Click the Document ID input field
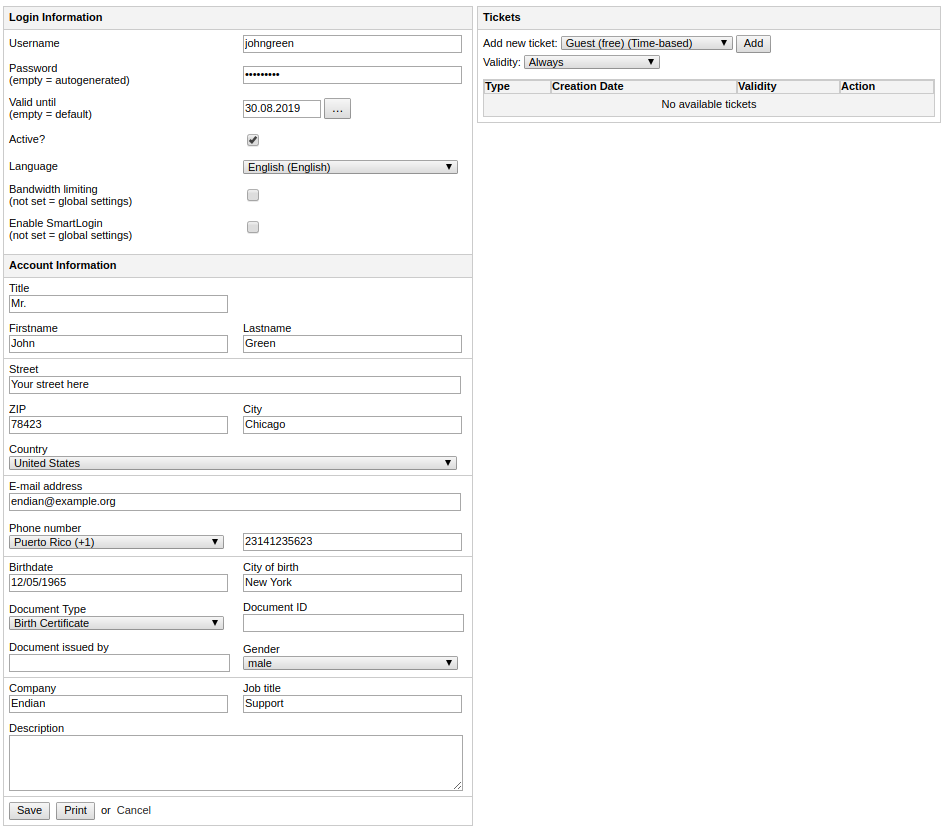Viewport: 945px width, 830px height. click(x=353, y=623)
